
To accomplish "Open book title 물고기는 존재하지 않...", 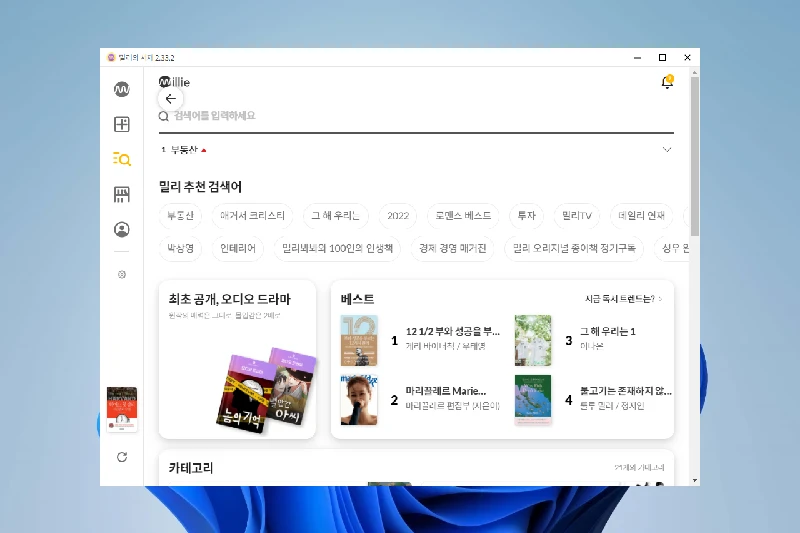I will click(x=626, y=391).
